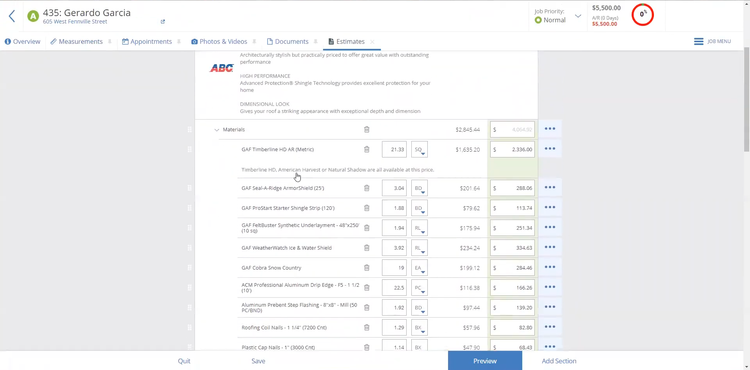Change unit for Seal-A-Ridge ArmorShield
750x370 pixels.
tap(419, 188)
